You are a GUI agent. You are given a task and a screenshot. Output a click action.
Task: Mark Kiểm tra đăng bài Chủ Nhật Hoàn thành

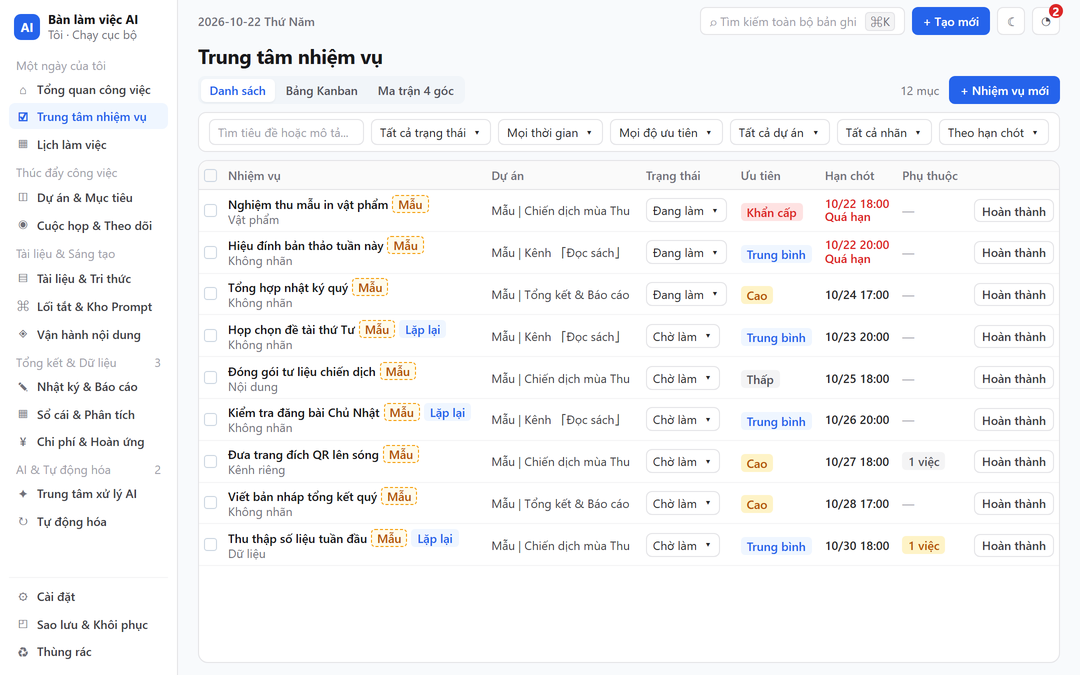tap(1013, 420)
